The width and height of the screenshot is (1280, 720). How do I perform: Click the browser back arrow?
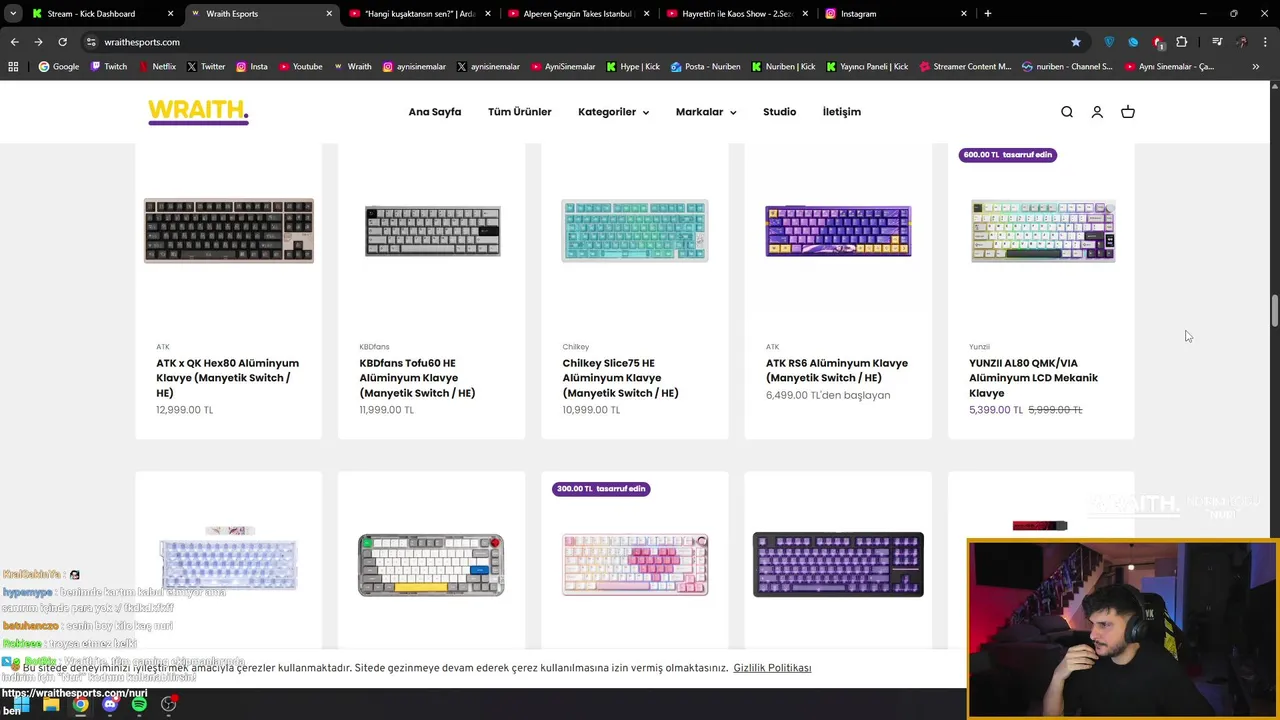pyautogui.click(x=14, y=42)
